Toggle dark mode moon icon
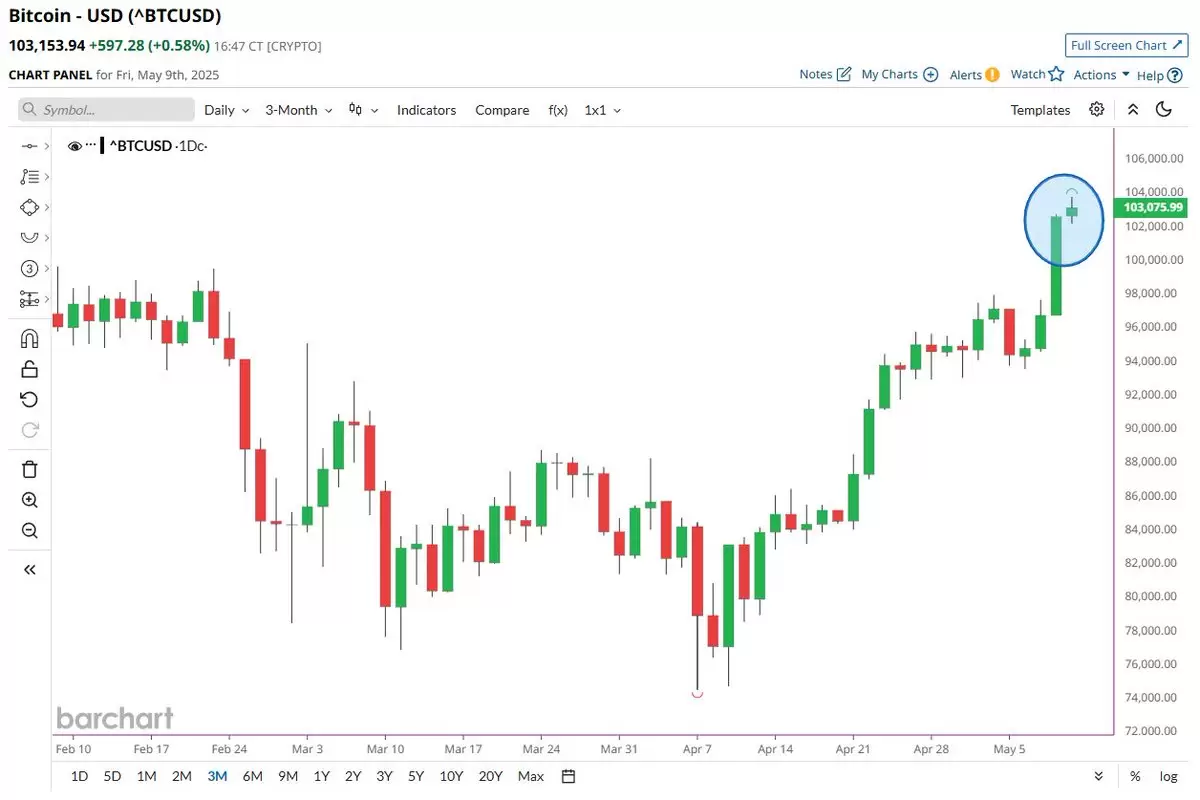This screenshot has height=800, width=1200. 1163,110
